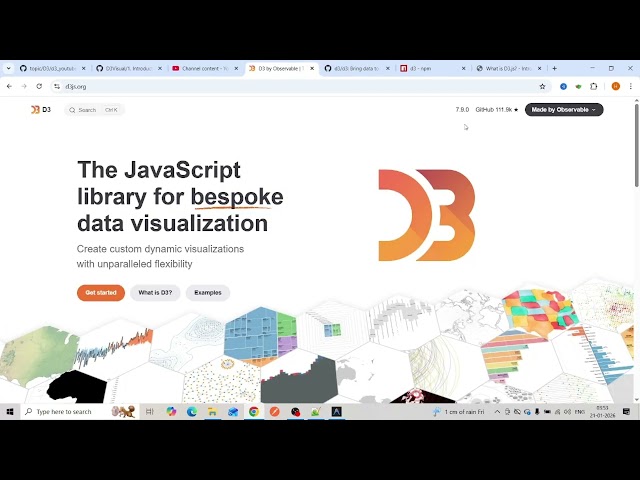Open the Windows Start menu

[10, 412]
